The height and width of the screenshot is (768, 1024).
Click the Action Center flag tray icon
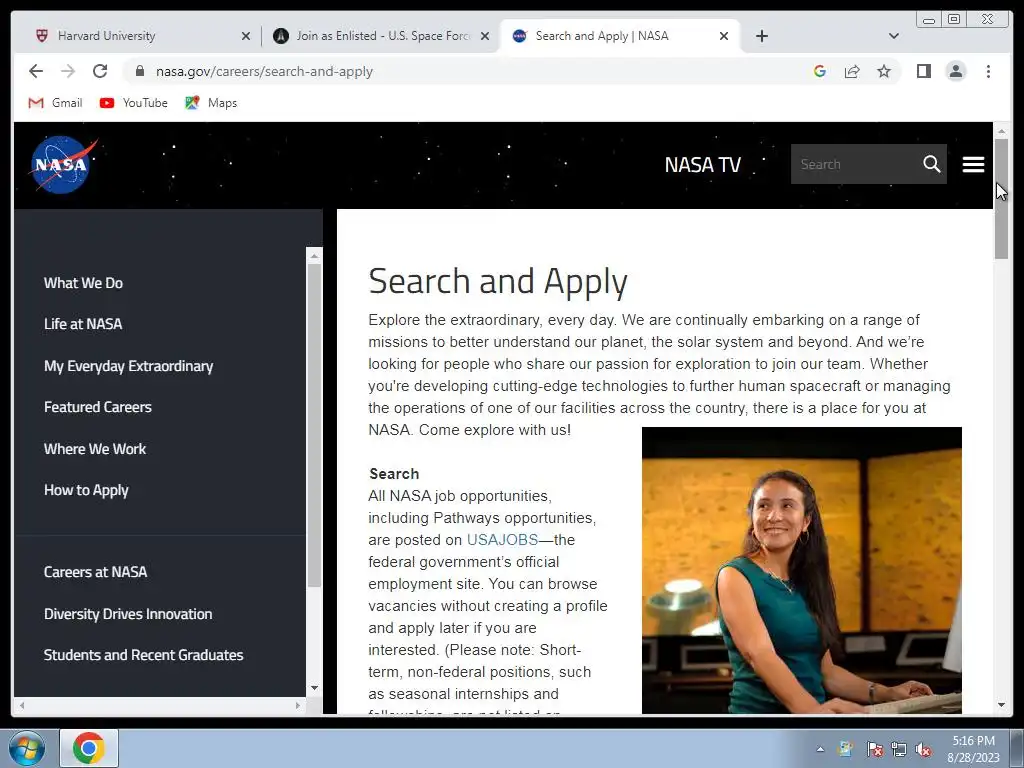(x=874, y=750)
